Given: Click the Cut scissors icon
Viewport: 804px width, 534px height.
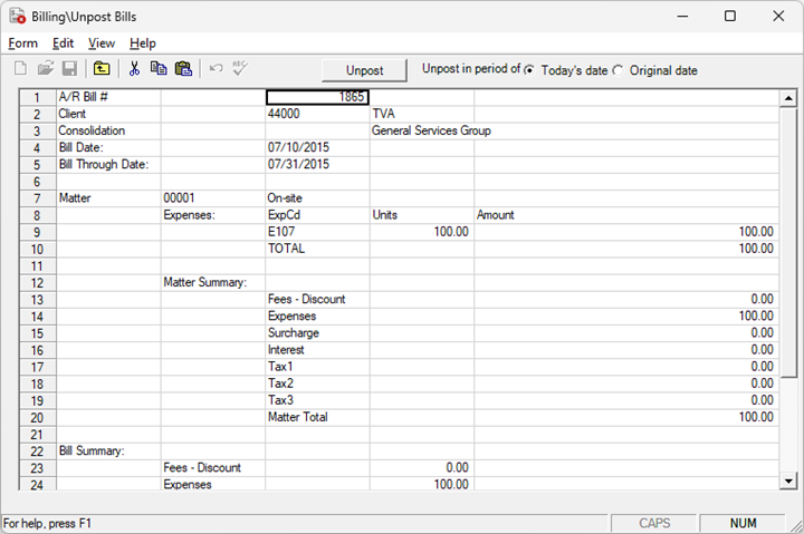Looking at the screenshot, I should coord(133,69).
